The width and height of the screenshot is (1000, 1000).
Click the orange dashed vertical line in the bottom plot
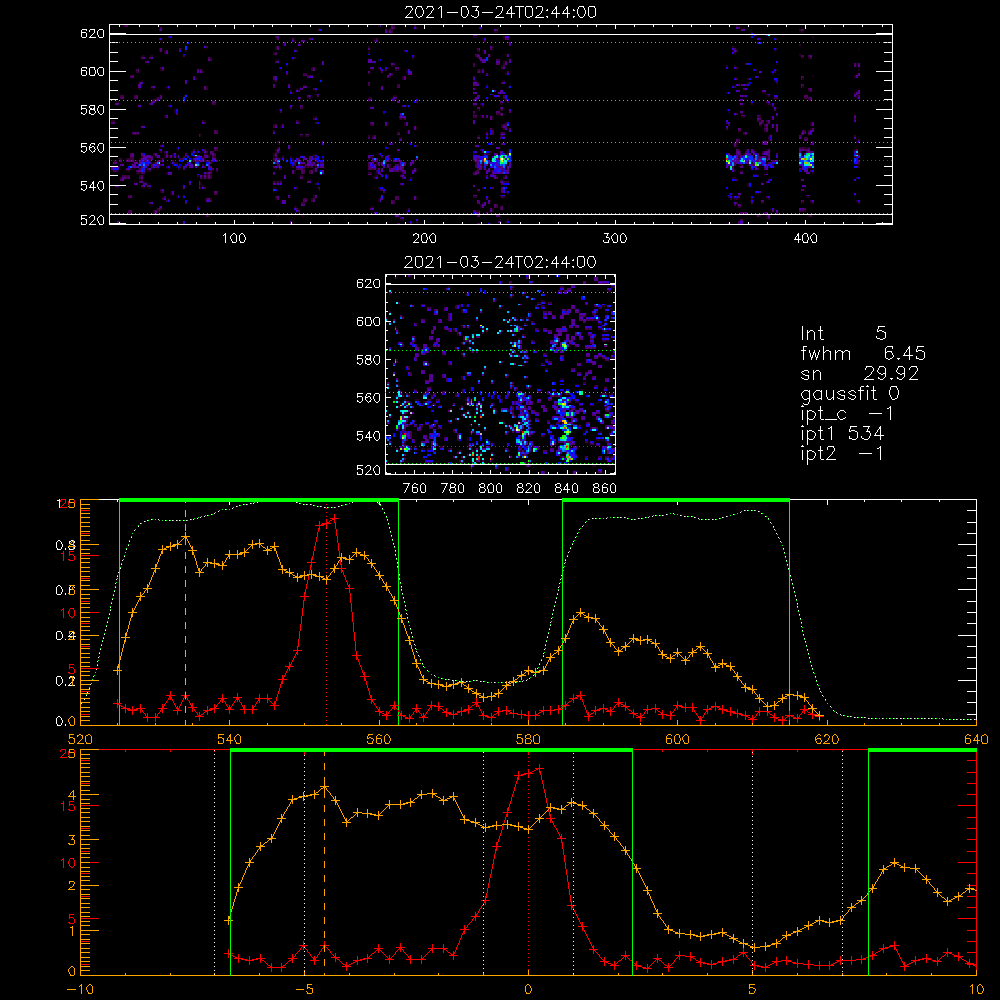coord(325,864)
